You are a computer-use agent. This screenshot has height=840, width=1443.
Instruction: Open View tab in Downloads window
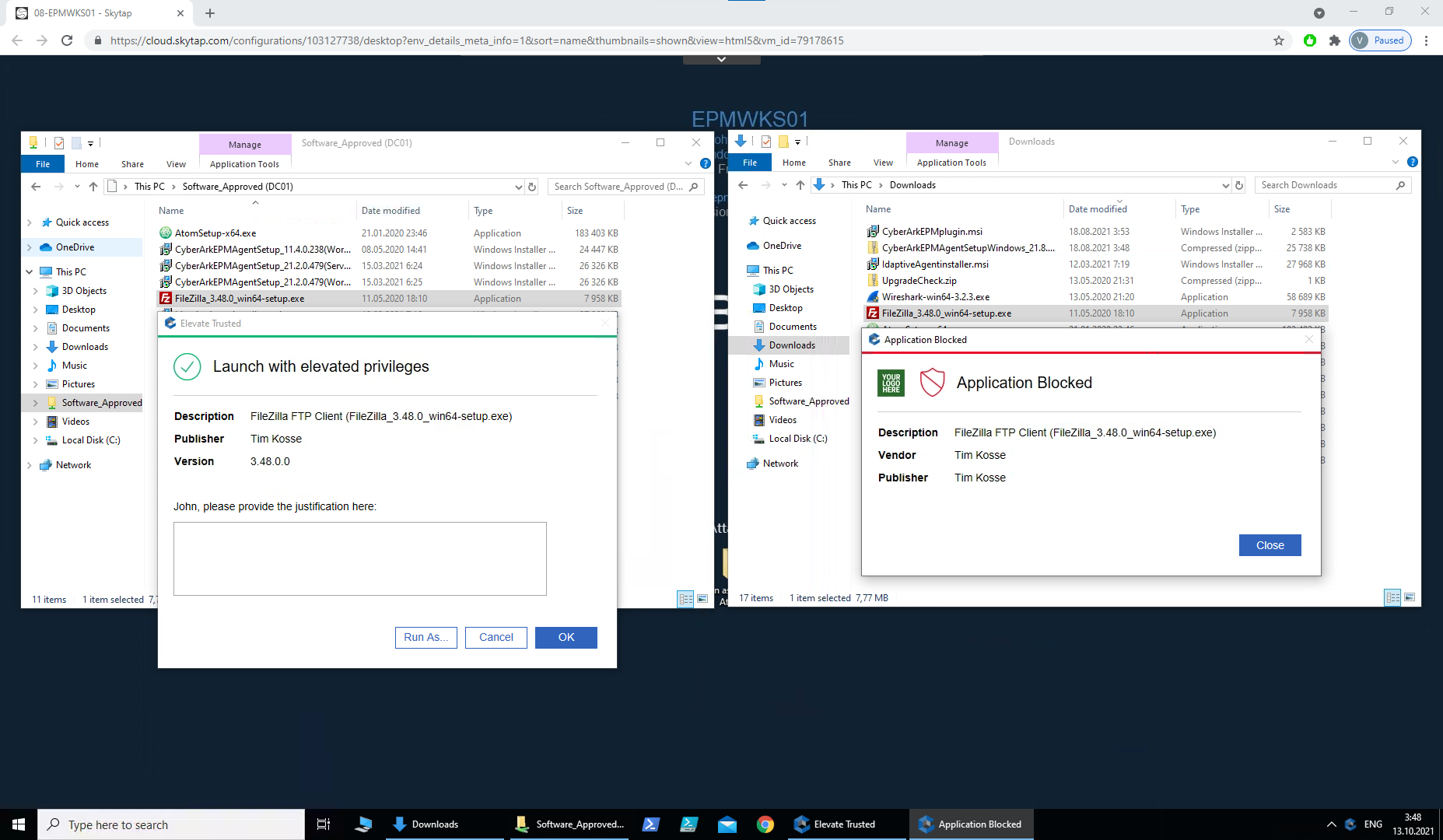(883, 163)
